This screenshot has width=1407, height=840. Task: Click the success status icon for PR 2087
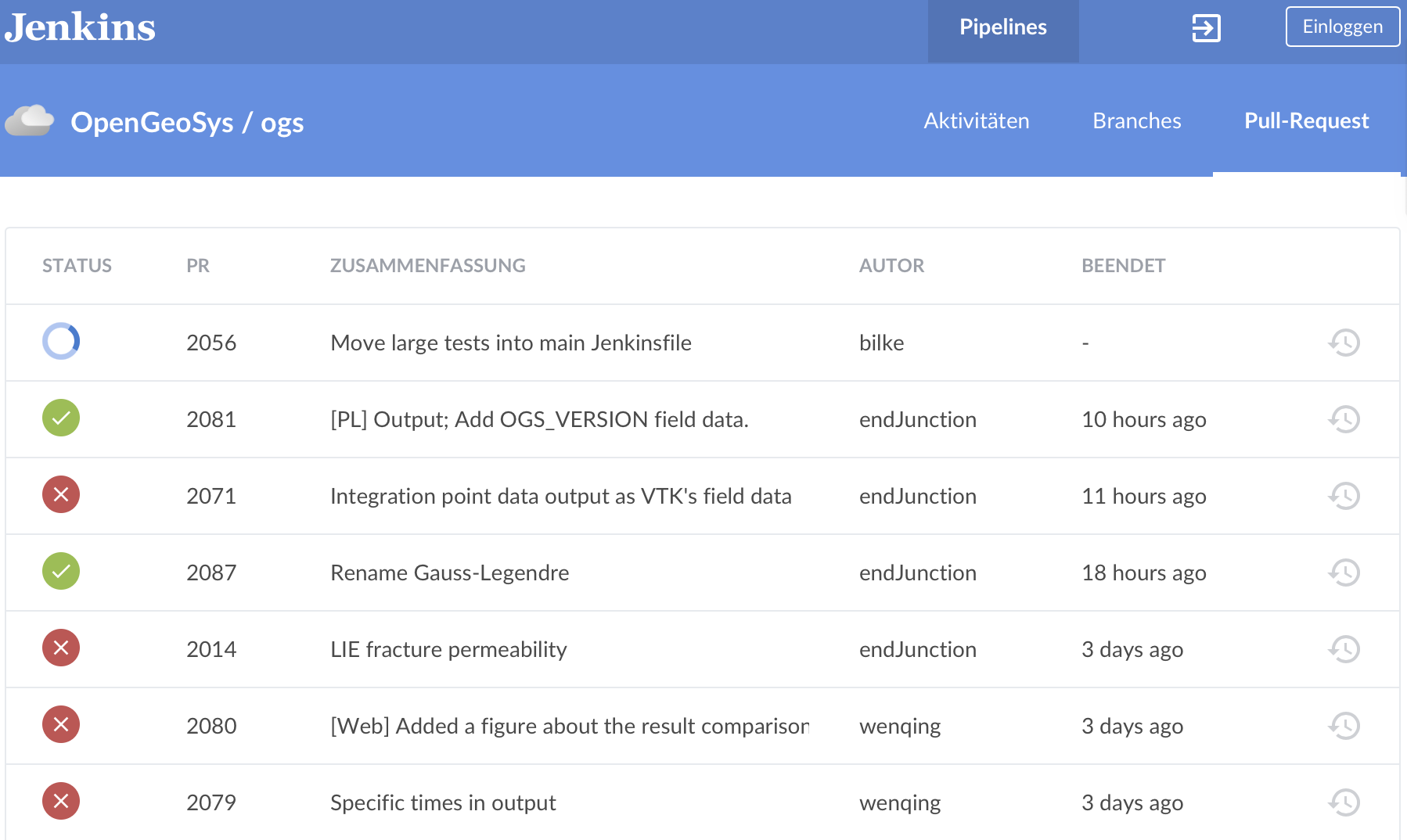click(x=61, y=571)
